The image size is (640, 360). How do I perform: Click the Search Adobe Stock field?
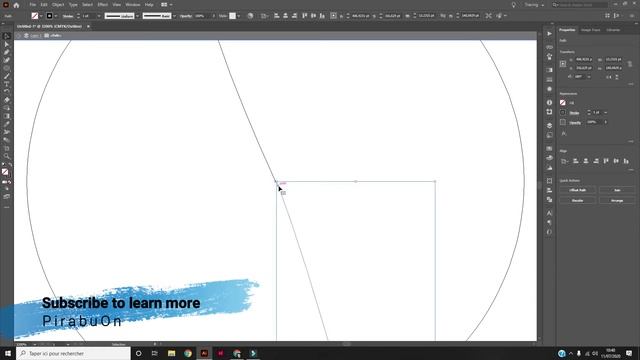[580, 5]
